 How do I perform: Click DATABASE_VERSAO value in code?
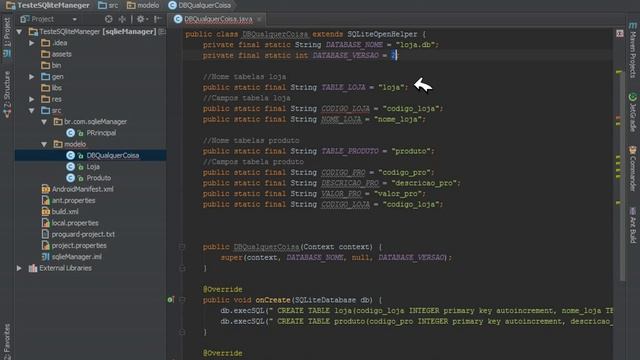(x=393, y=55)
